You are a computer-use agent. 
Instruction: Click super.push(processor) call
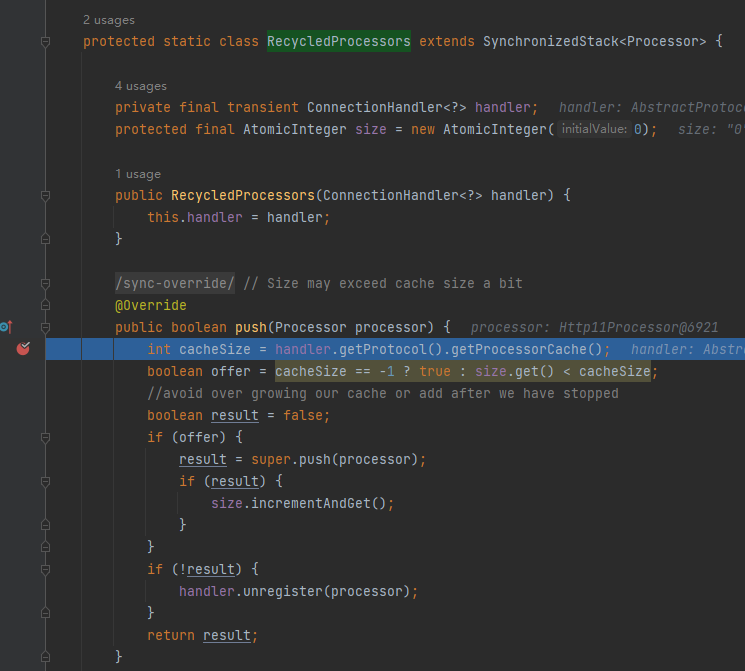[x=338, y=460]
